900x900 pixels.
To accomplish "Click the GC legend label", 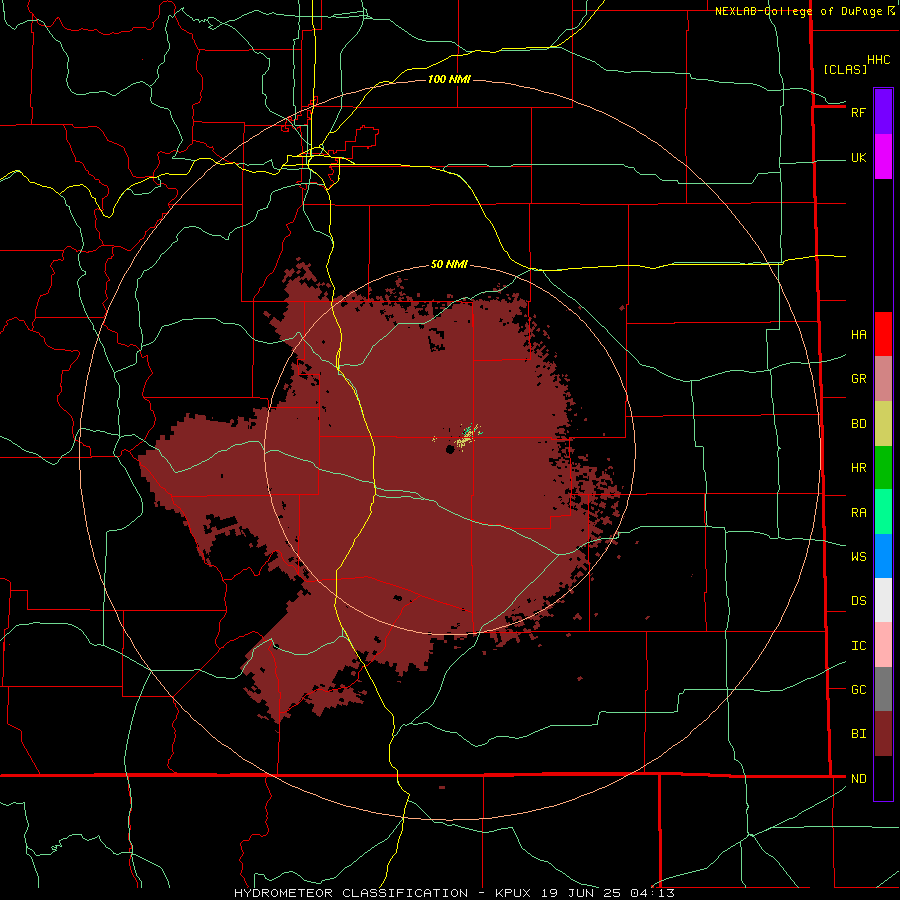I will tap(858, 690).
